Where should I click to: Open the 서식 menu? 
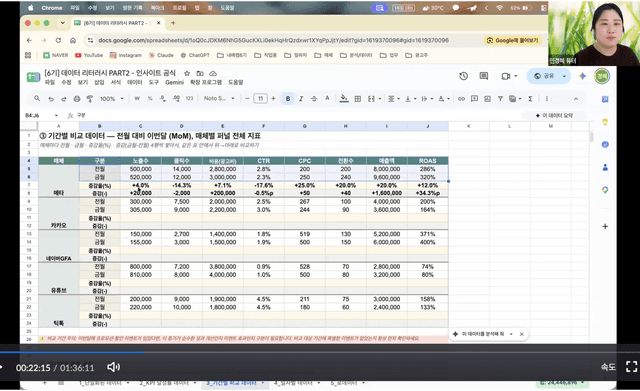[x=116, y=82]
